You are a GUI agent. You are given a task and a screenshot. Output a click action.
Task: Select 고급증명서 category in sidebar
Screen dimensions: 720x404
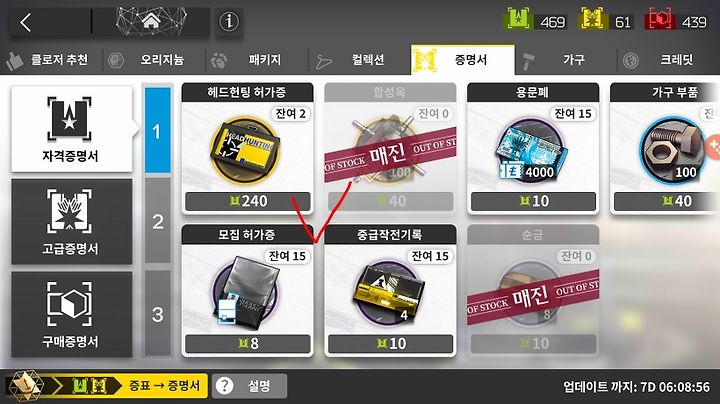(x=72, y=222)
